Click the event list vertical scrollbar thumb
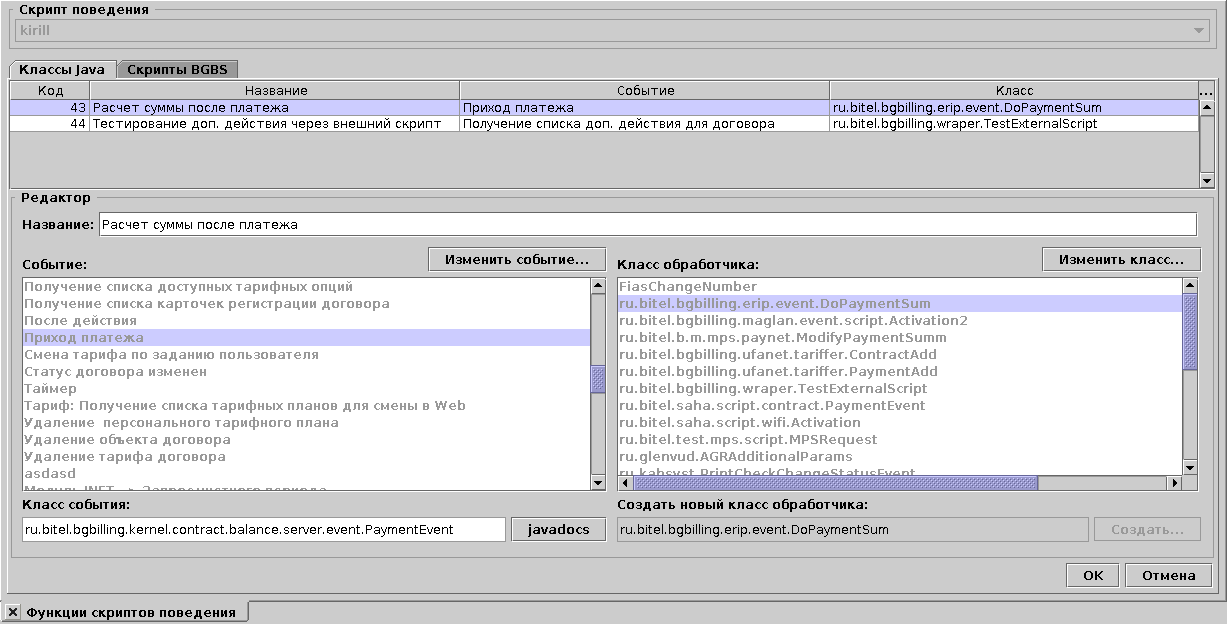This screenshot has width=1227, height=624. [x=598, y=379]
